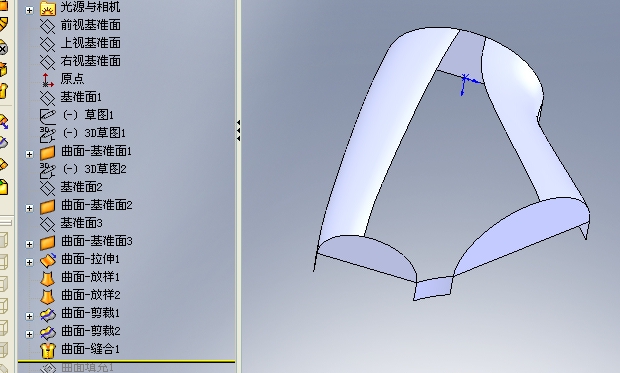Select the 基准面3 reference plane
Screen dimensions: 620x373
[x=81, y=223]
